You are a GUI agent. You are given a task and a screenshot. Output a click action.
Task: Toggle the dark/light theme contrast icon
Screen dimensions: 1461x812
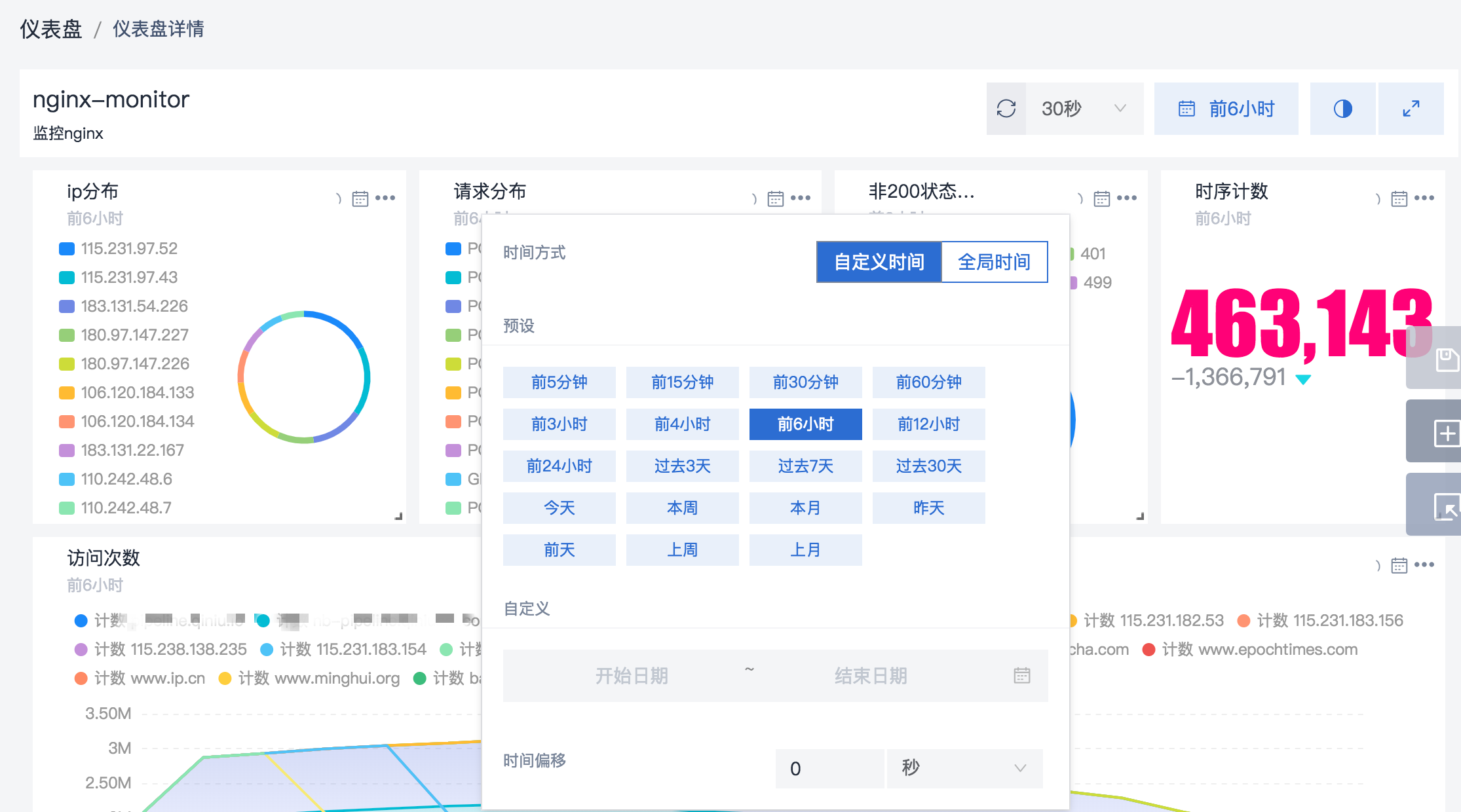pyautogui.click(x=1343, y=109)
